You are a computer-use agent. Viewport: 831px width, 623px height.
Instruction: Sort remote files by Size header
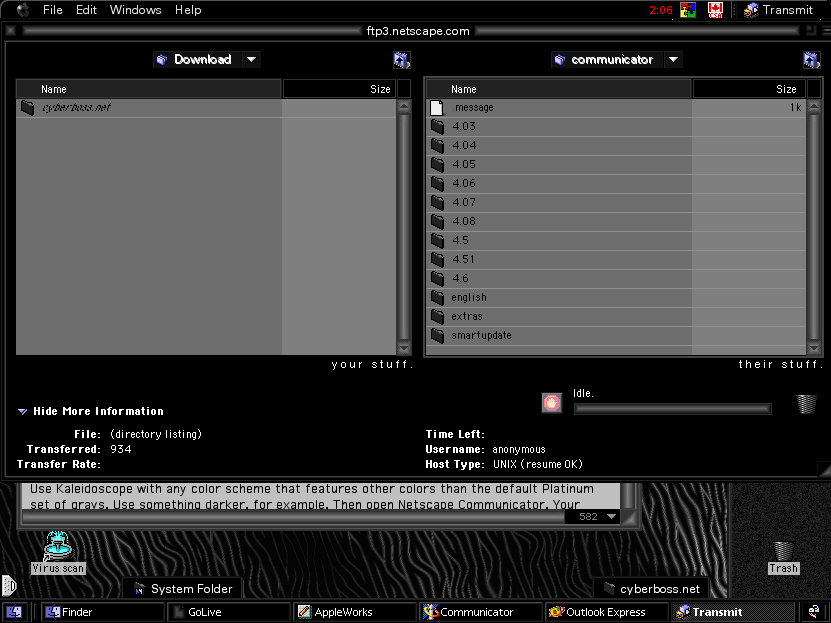[749, 89]
